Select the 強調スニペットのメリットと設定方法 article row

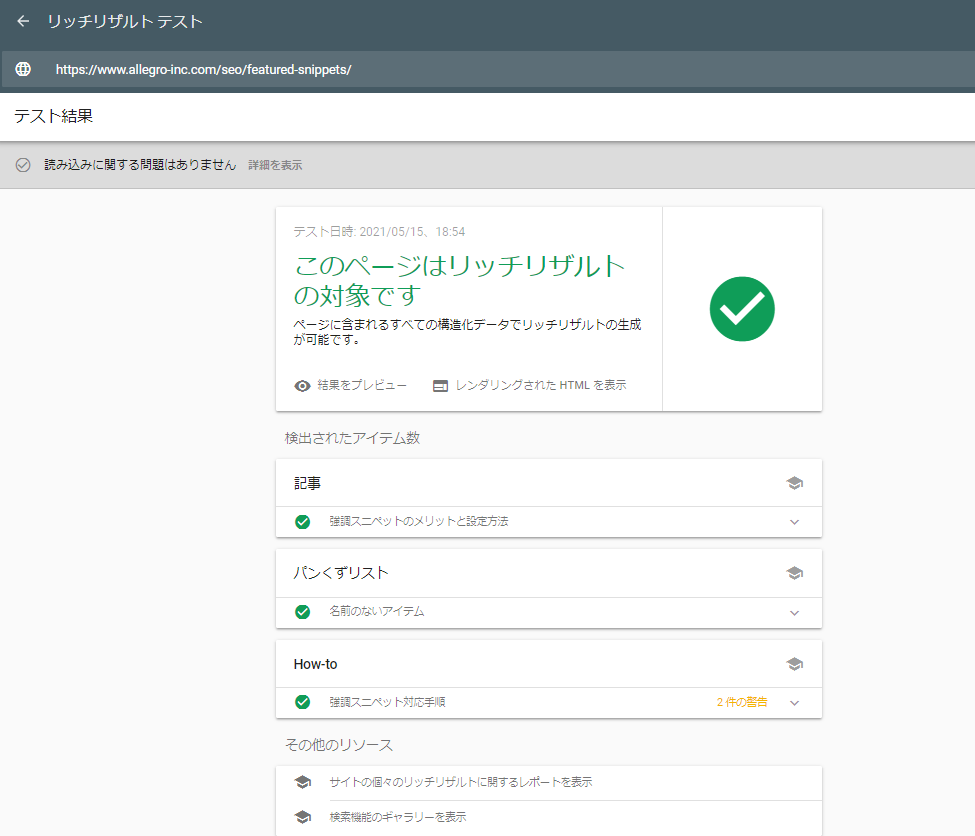(419, 522)
